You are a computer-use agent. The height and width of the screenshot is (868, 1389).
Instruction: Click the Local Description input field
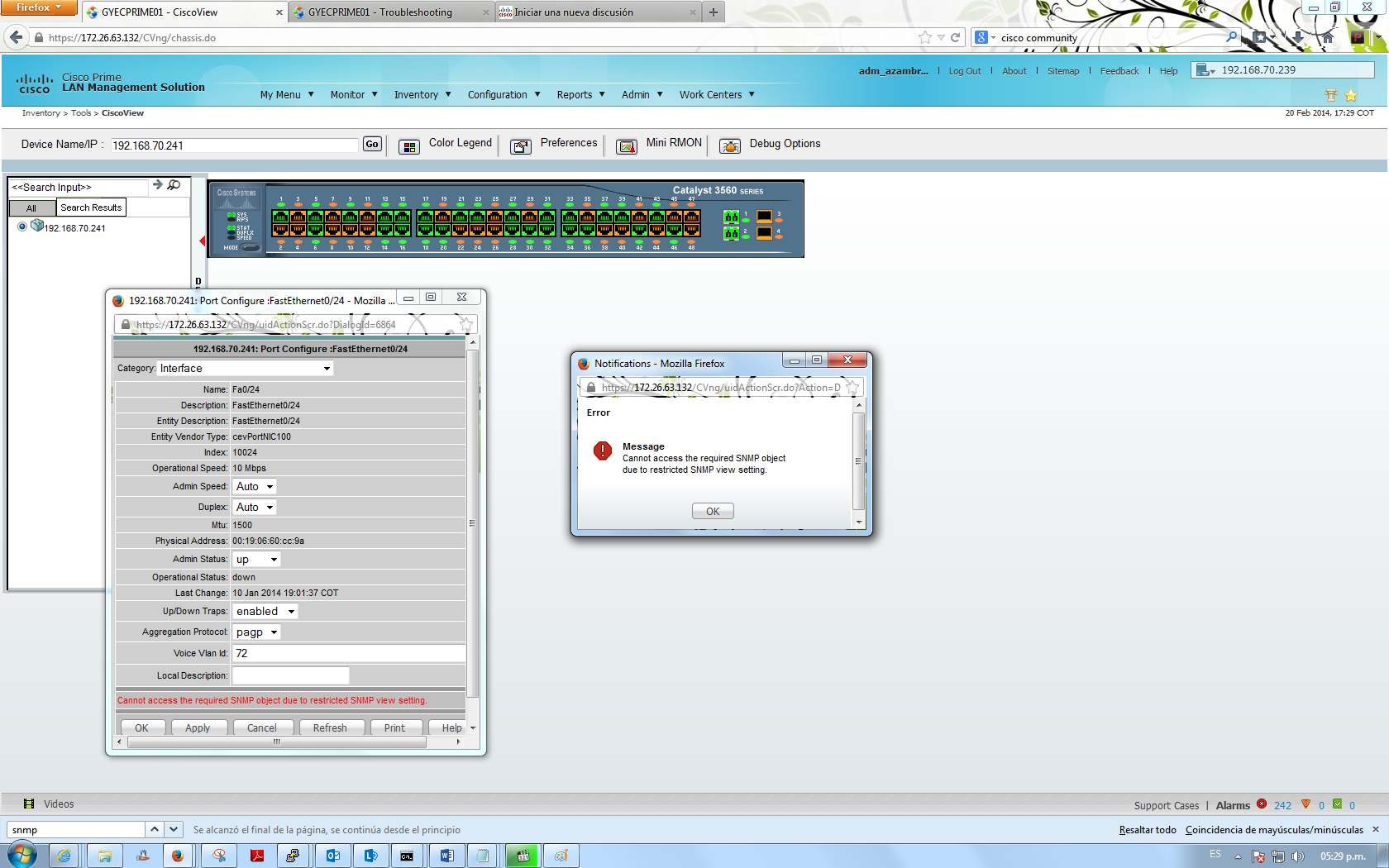(291, 675)
